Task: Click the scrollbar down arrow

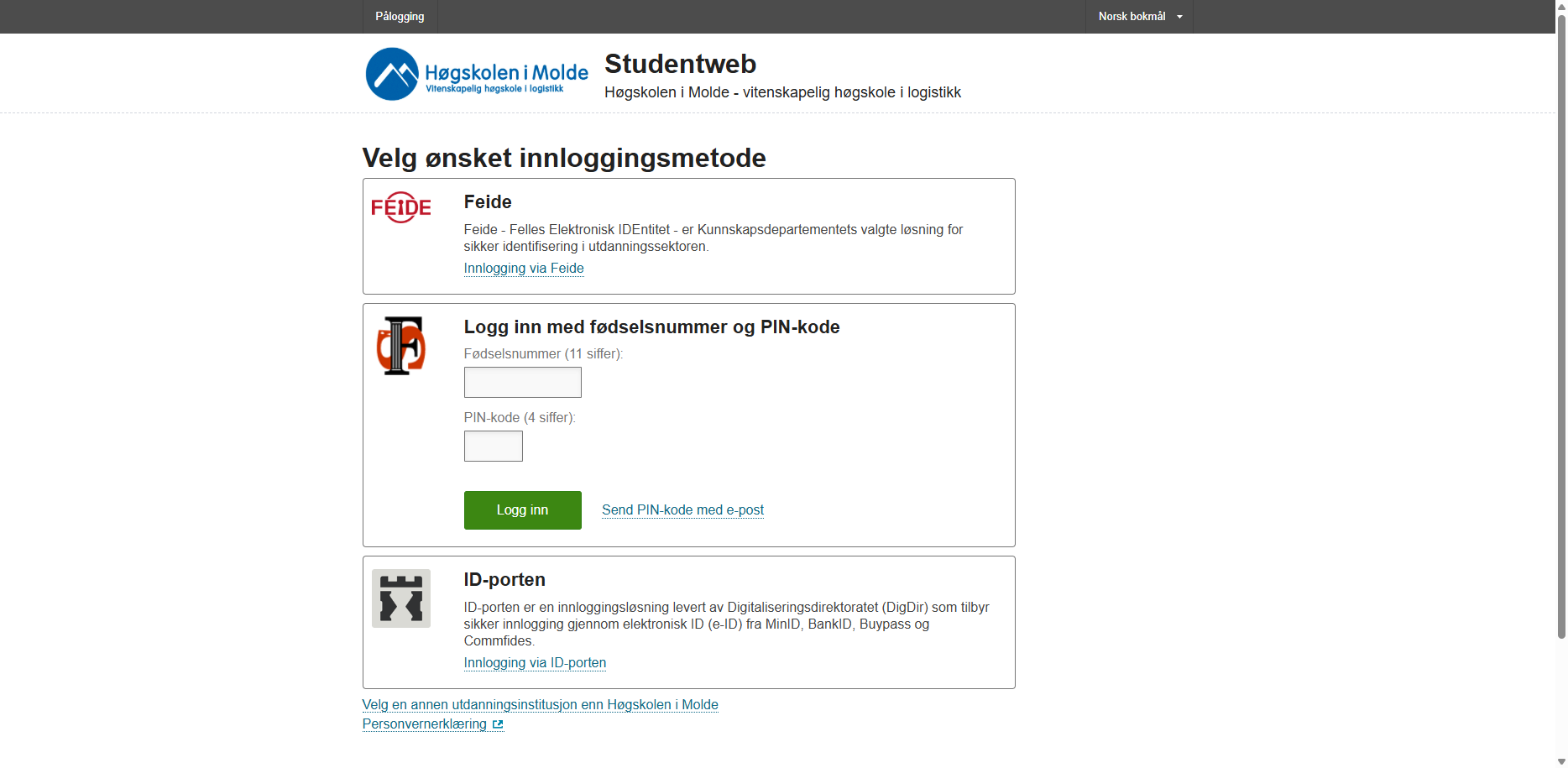Action: coord(1561,762)
